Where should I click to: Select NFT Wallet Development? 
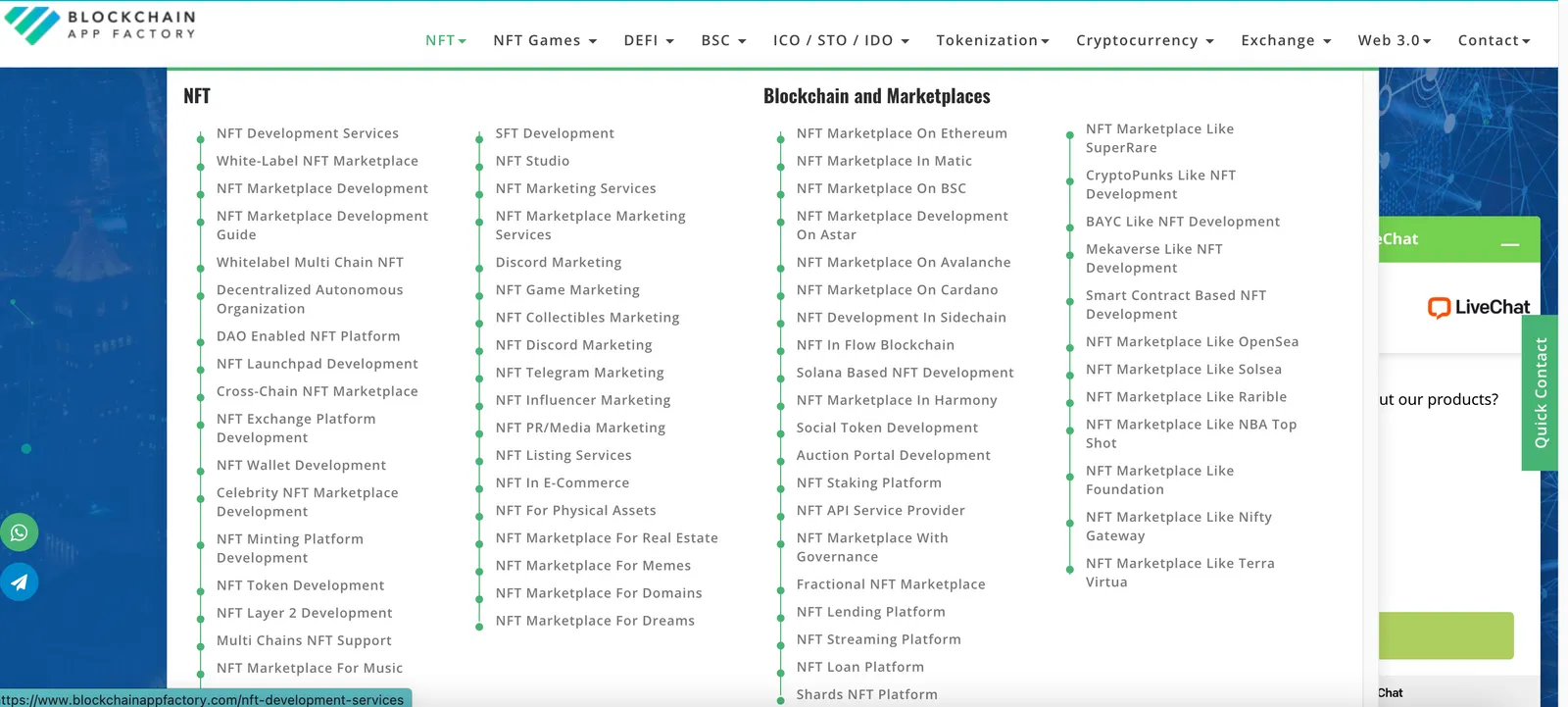pos(301,466)
